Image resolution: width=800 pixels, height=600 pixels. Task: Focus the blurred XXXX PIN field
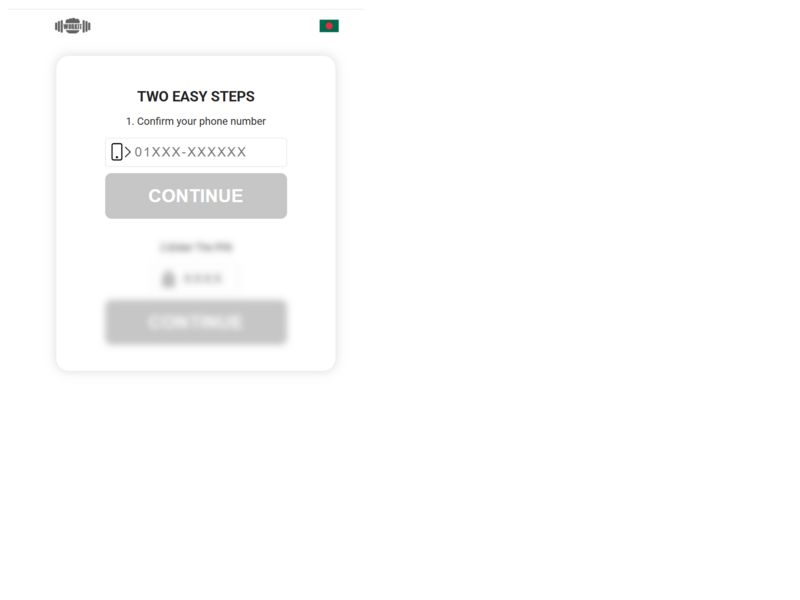click(196, 279)
